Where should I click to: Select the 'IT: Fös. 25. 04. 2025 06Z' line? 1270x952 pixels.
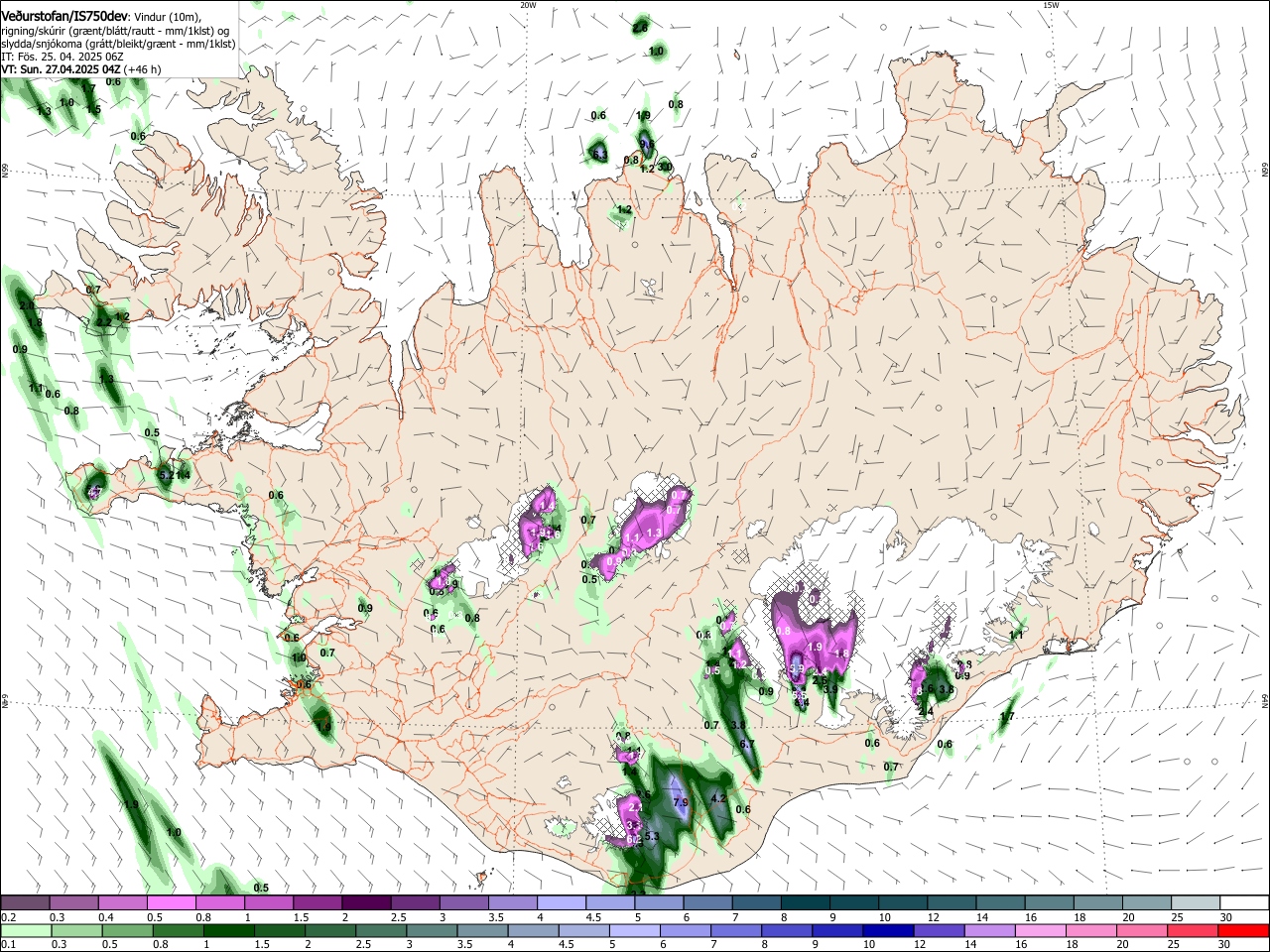coord(62,57)
